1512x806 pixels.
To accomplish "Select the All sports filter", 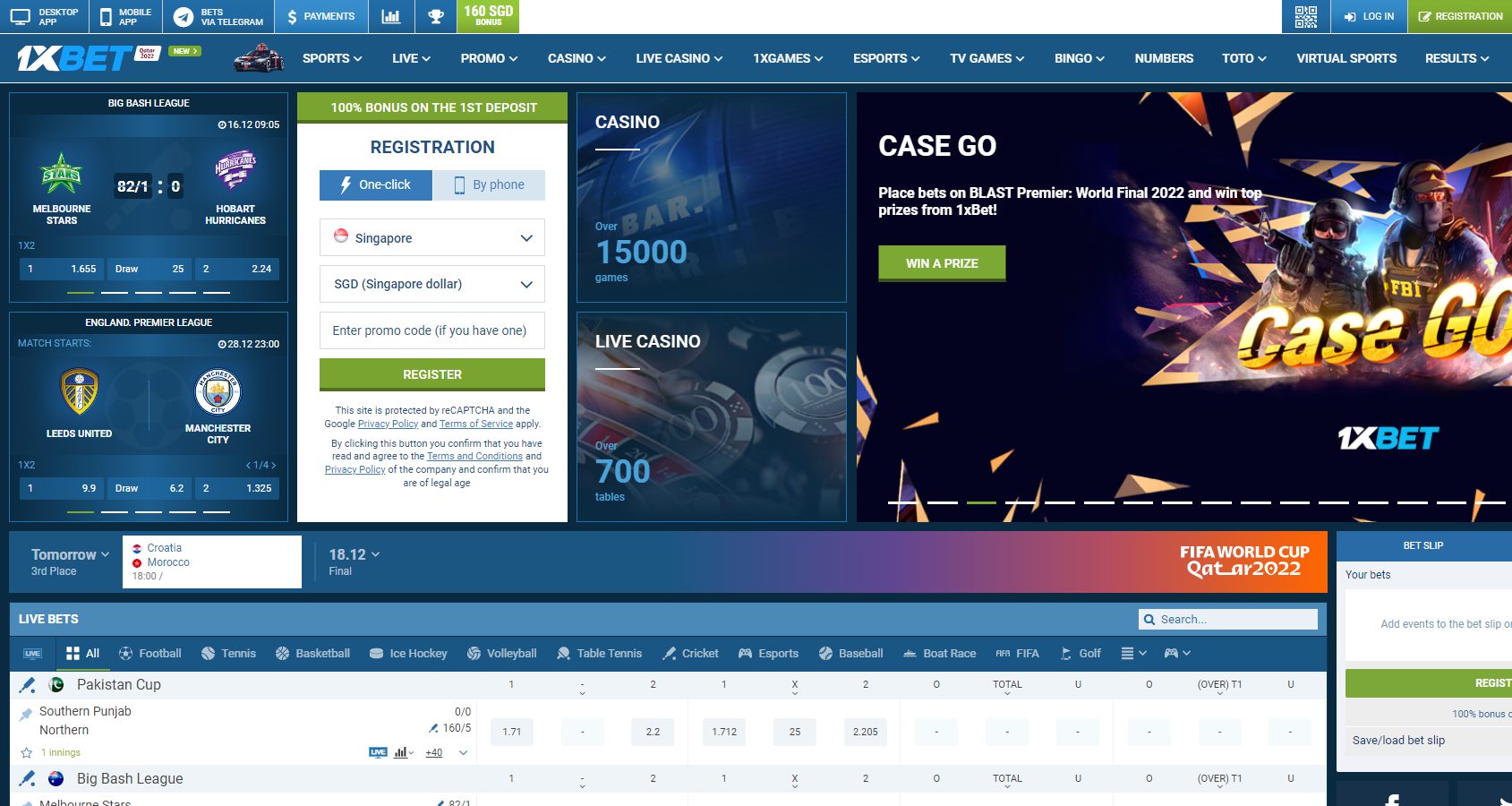I will click(83, 654).
